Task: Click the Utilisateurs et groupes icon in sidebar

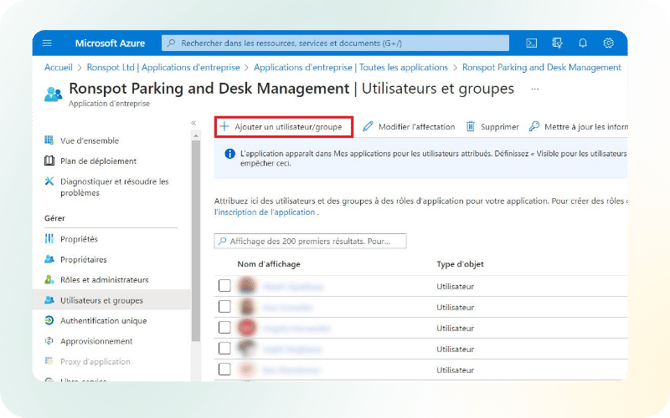Action: [x=49, y=300]
